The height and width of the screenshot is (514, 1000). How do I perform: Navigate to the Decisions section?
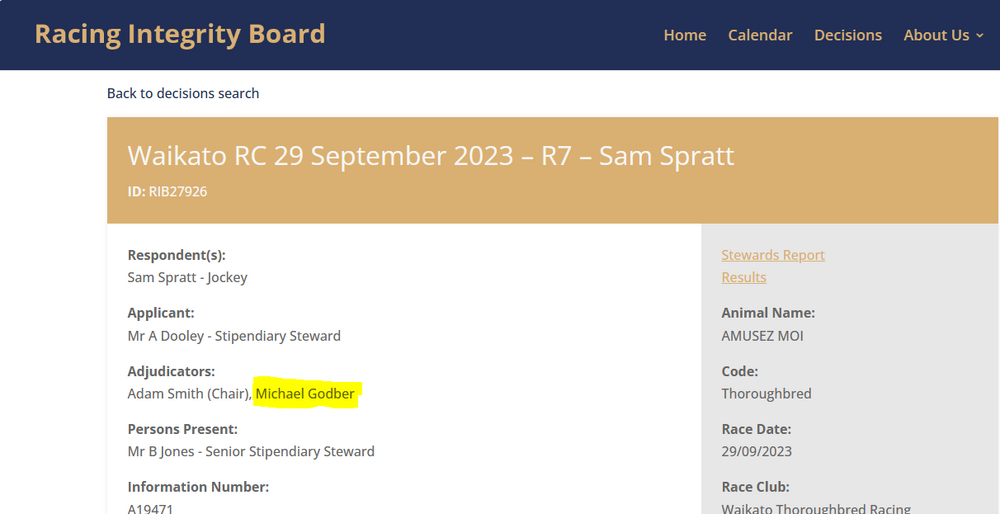coord(848,35)
